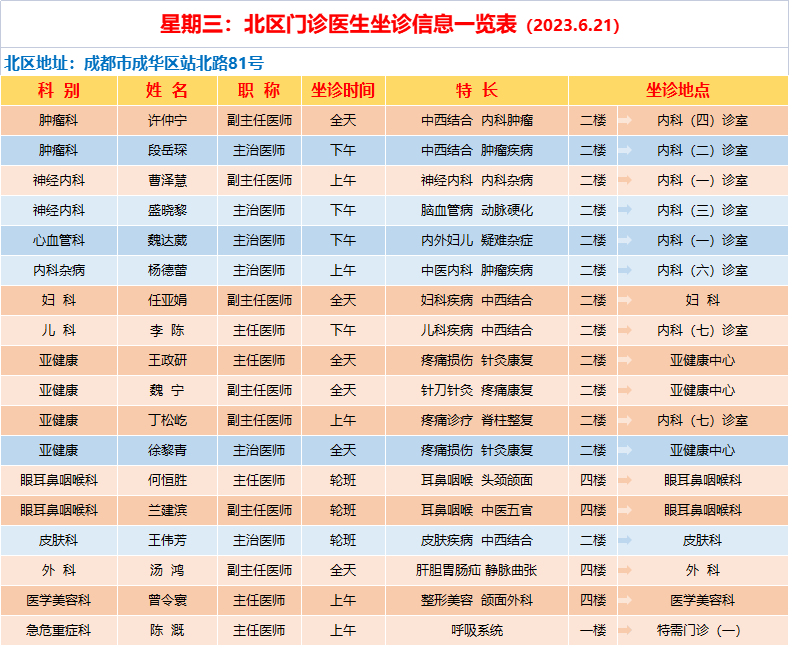Click the specialty 肝胆胃肠疝 静脉曲张

(477, 570)
